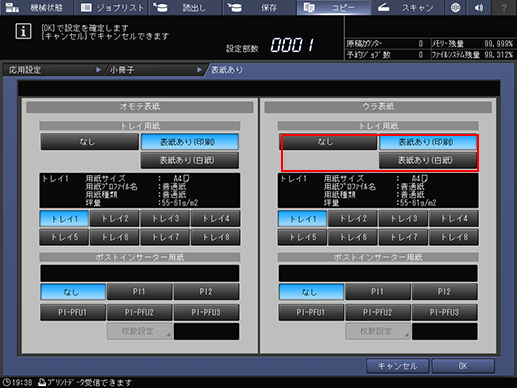
Task: Select PI-PFU1 for オモテ表紙
Action: [x=73, y=312]
